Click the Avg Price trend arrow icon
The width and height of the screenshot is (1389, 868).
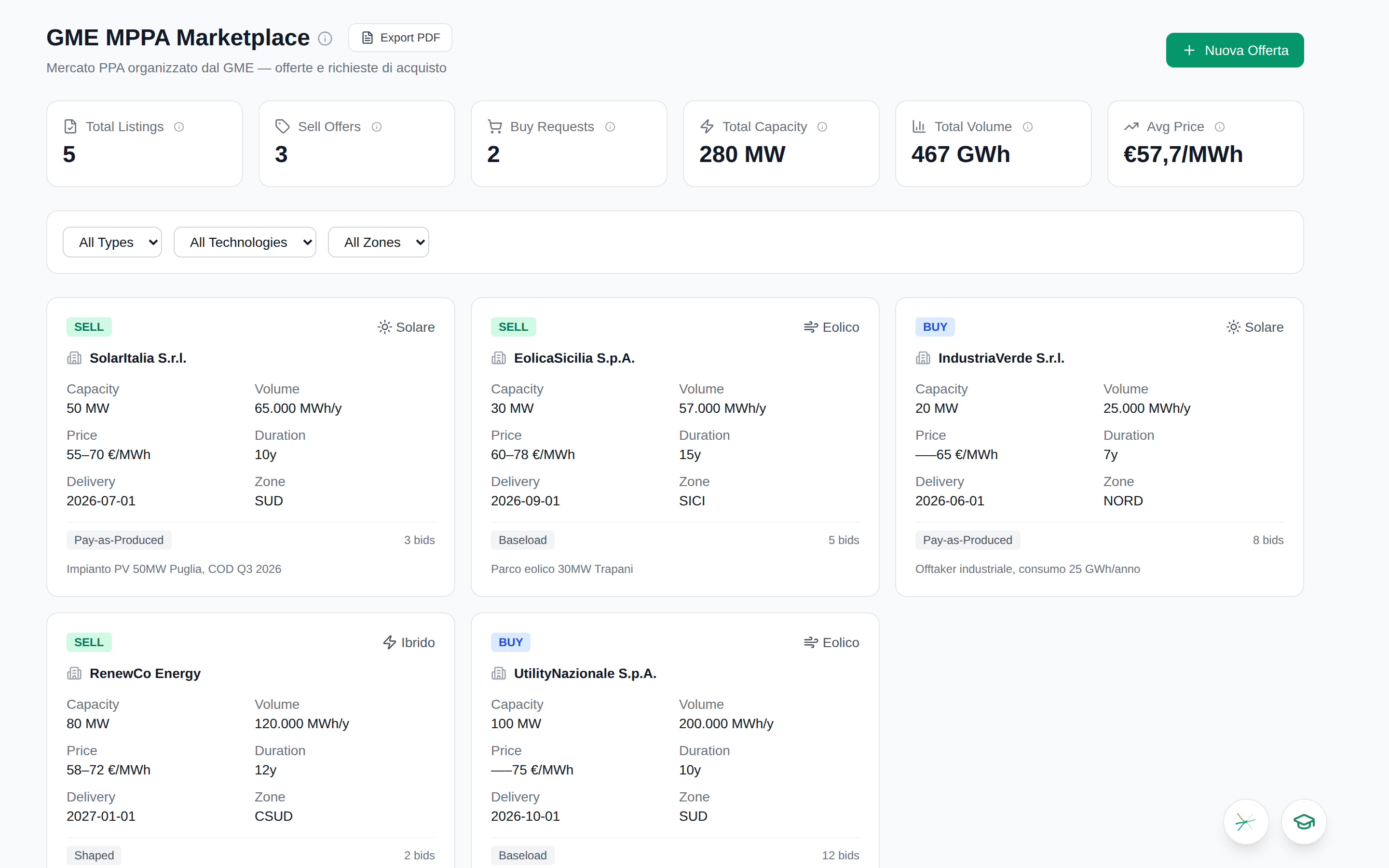1131,126
